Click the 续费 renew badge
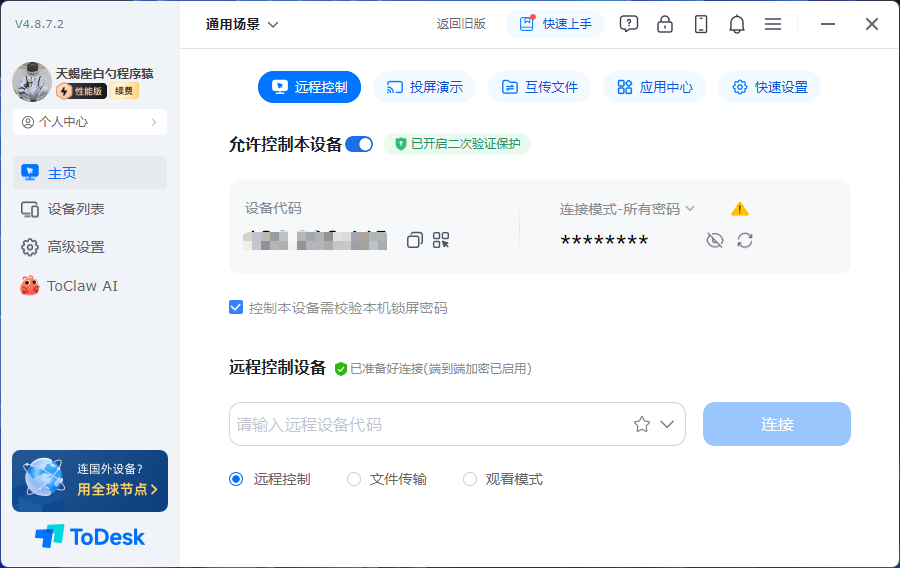This screenshot has height=568, width=900. (124, 91)
